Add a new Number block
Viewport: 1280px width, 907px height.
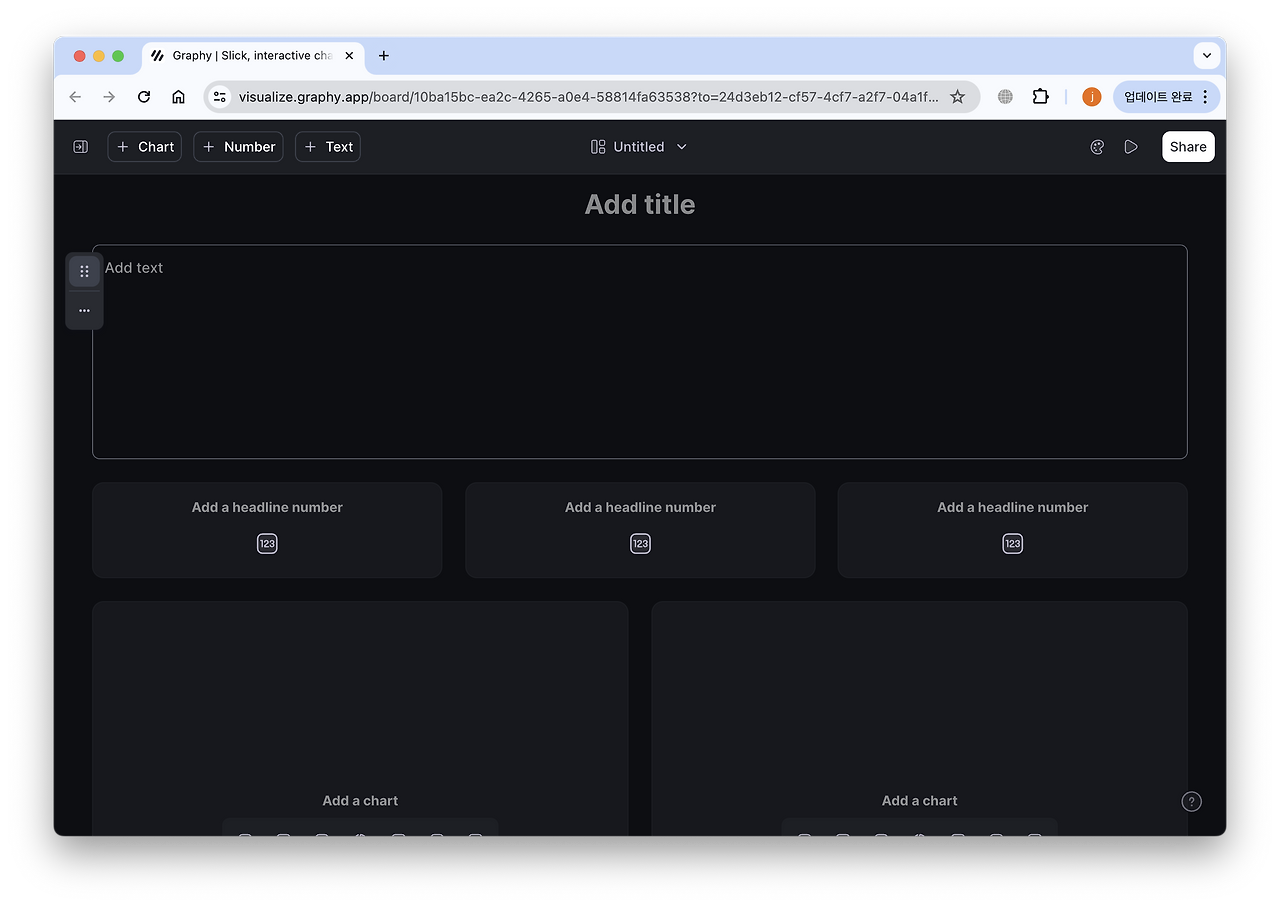[238, 147]
